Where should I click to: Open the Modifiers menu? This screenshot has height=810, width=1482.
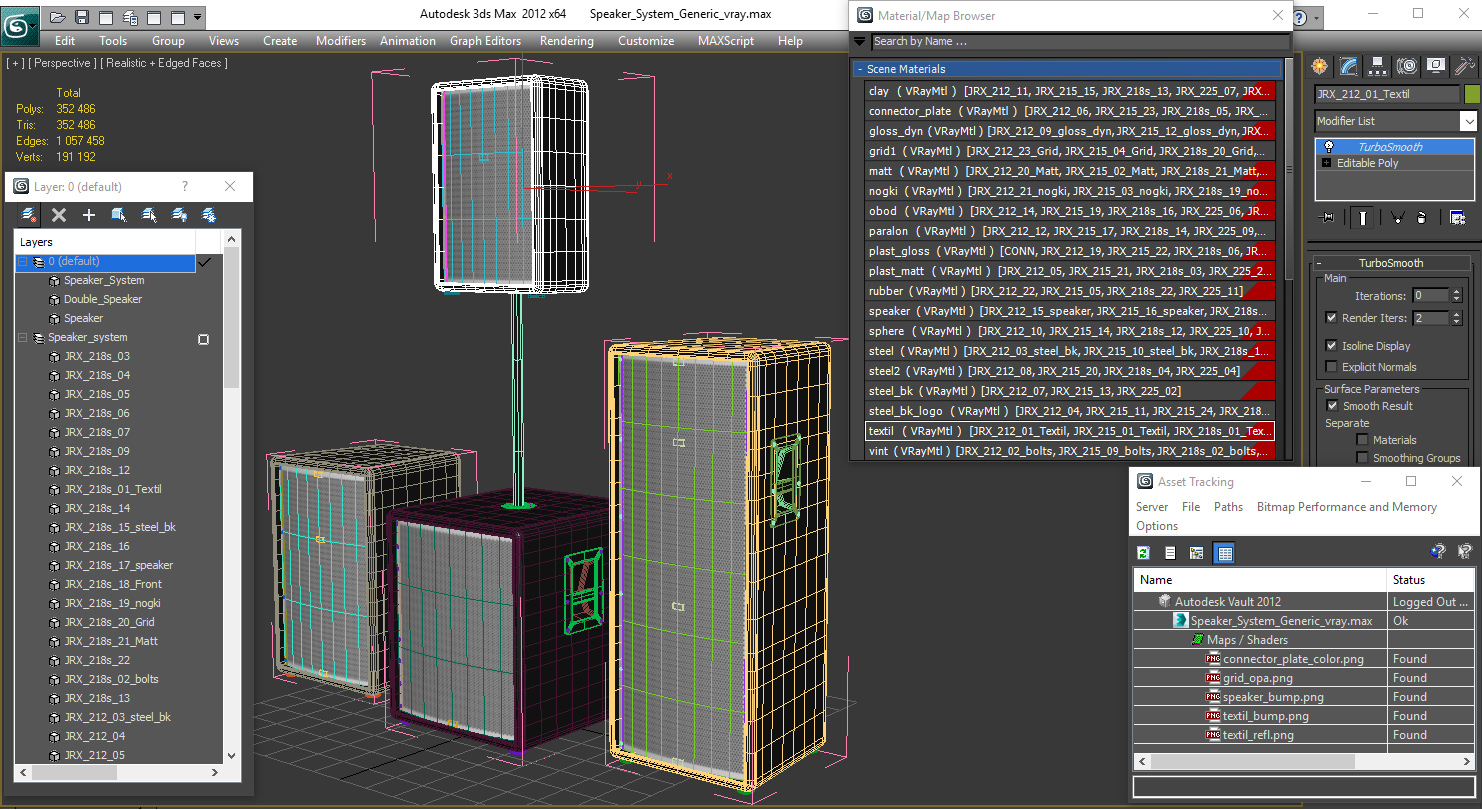(341, 41)
